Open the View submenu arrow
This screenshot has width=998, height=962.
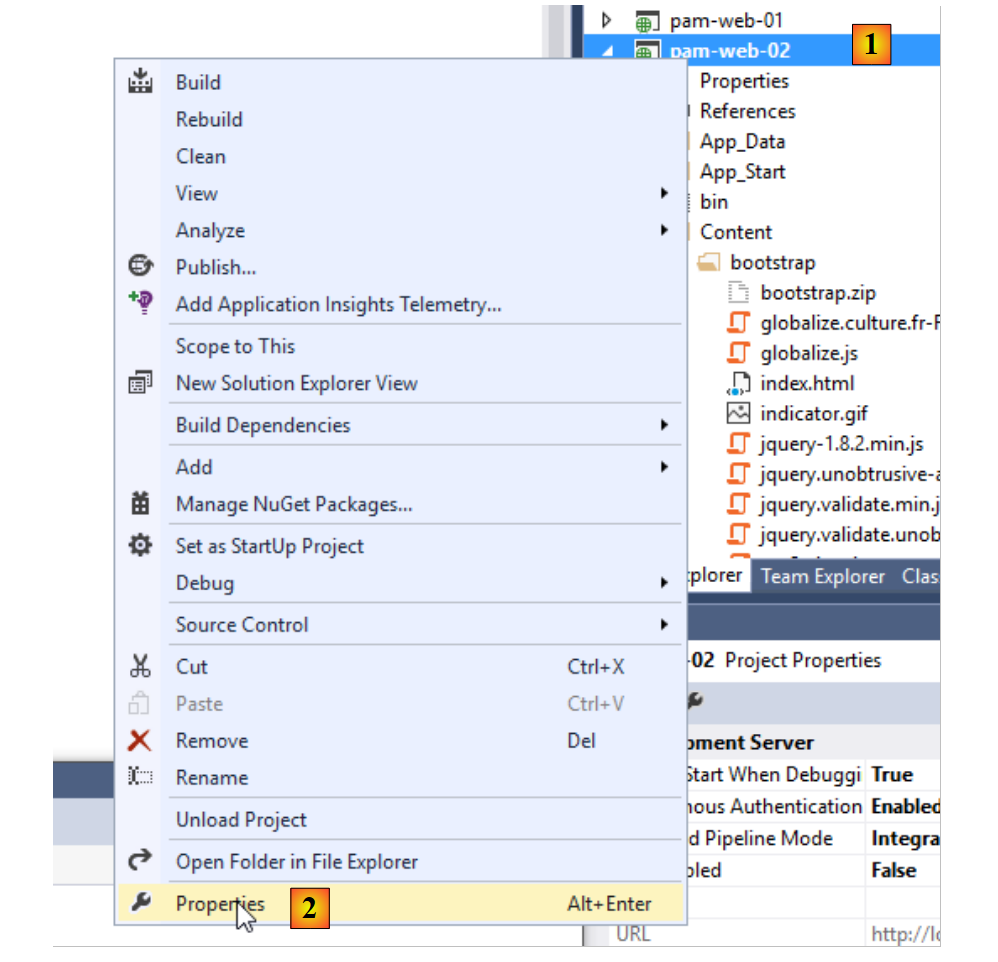664,193
